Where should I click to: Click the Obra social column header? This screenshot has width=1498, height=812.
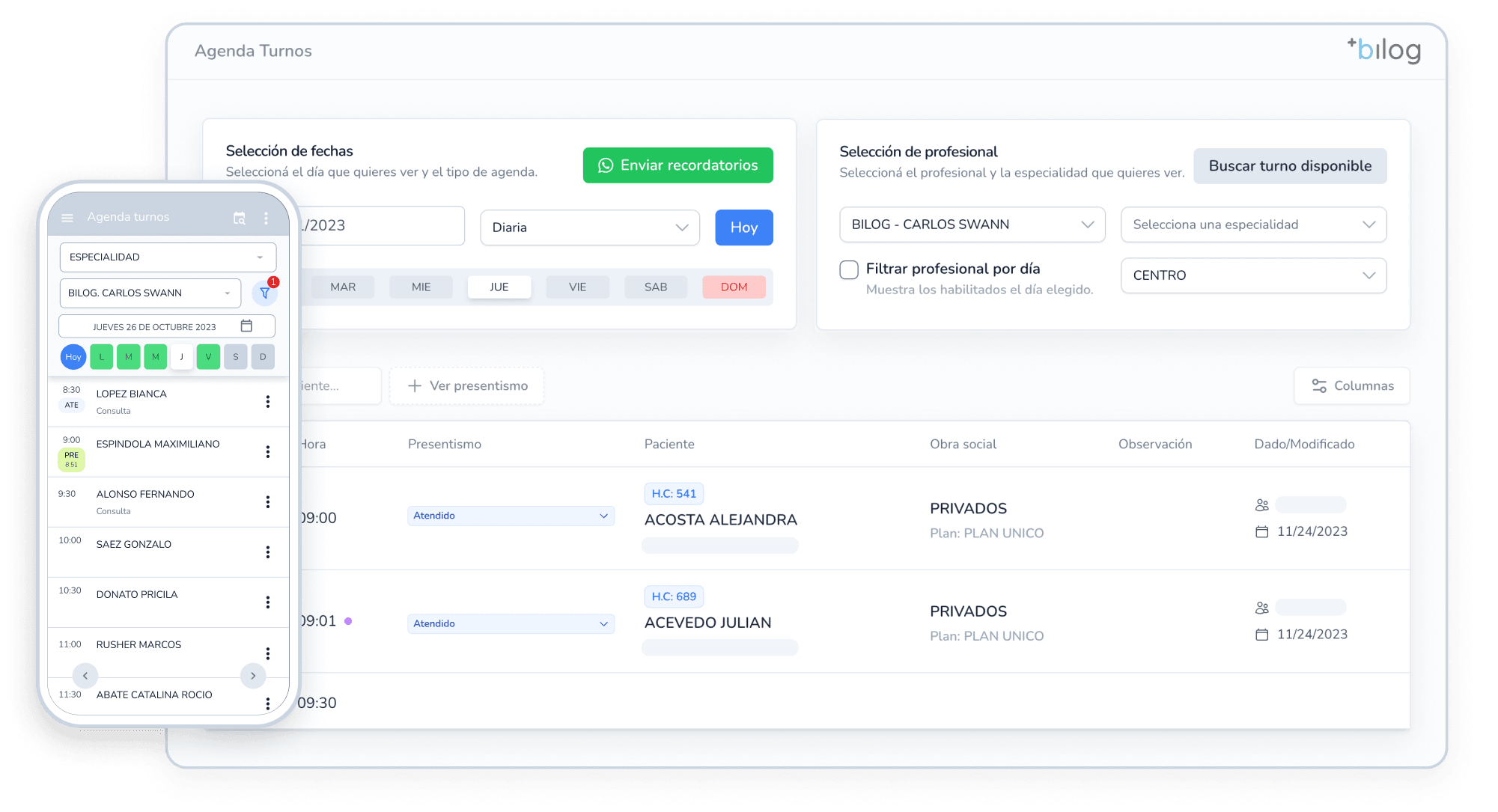[963, 445]
